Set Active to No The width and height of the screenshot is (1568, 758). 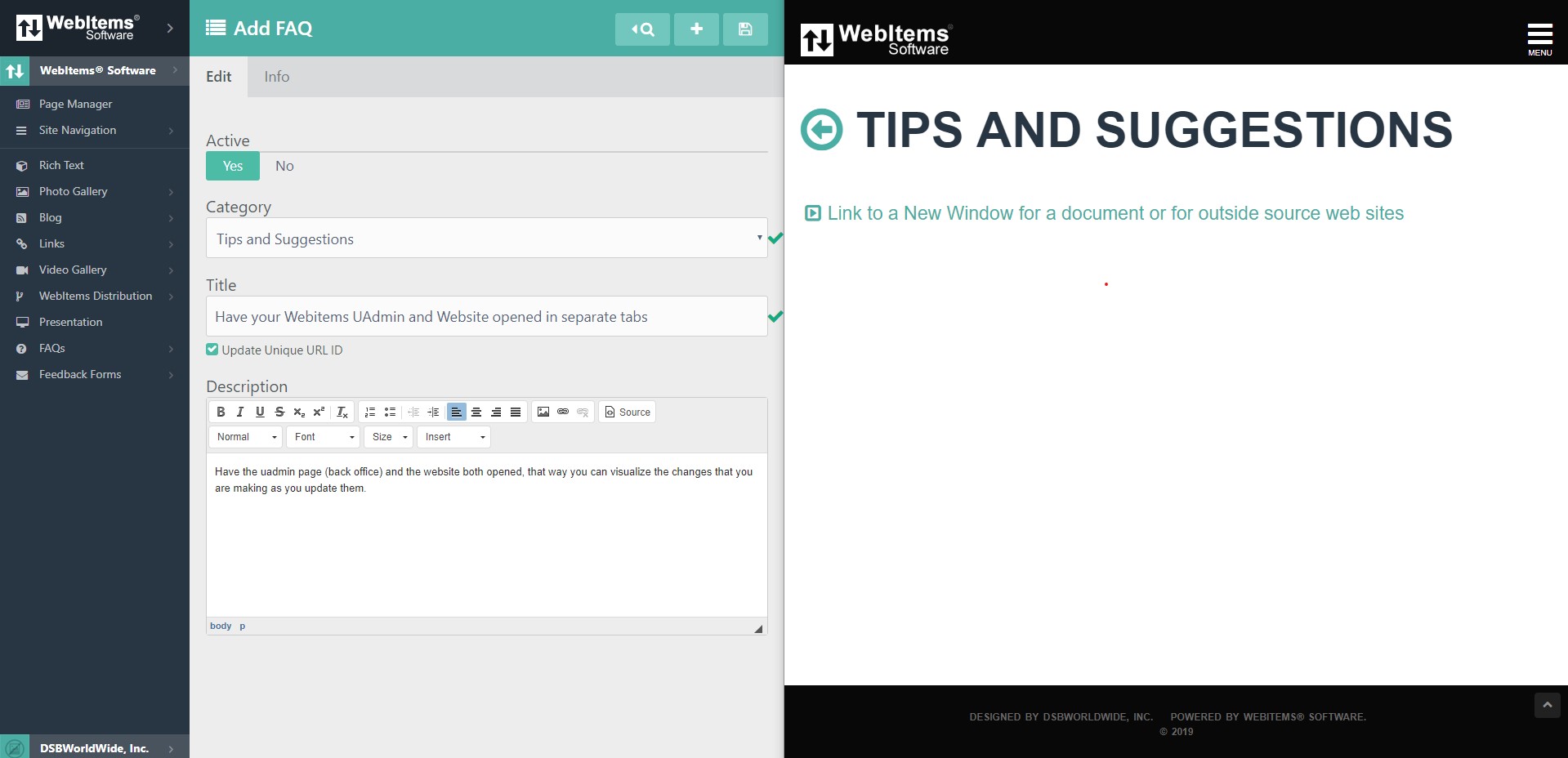click(x=284, y=166)
